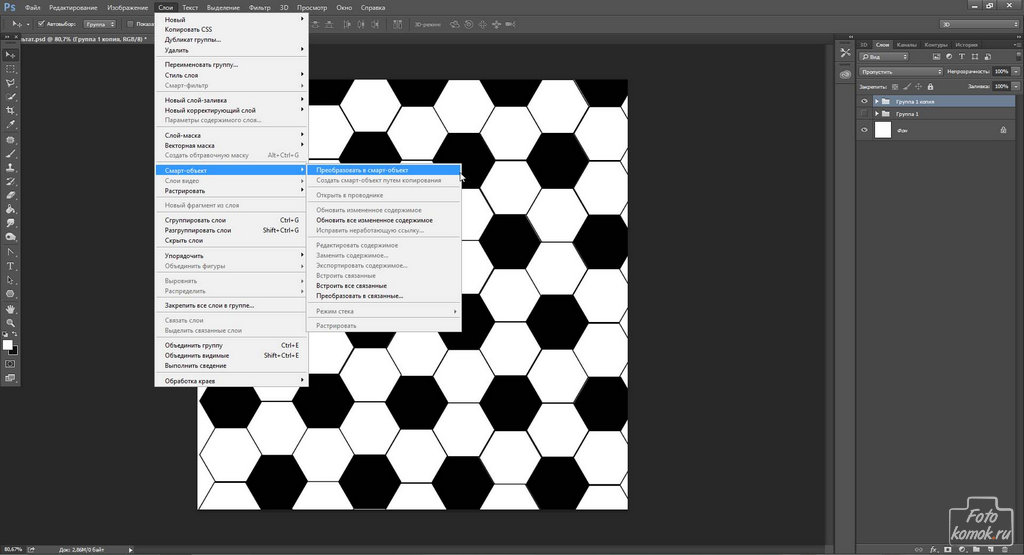Click the delete layer trash icon
The width and height of the screenshot is (1024, 555).
pos(1004,549)
